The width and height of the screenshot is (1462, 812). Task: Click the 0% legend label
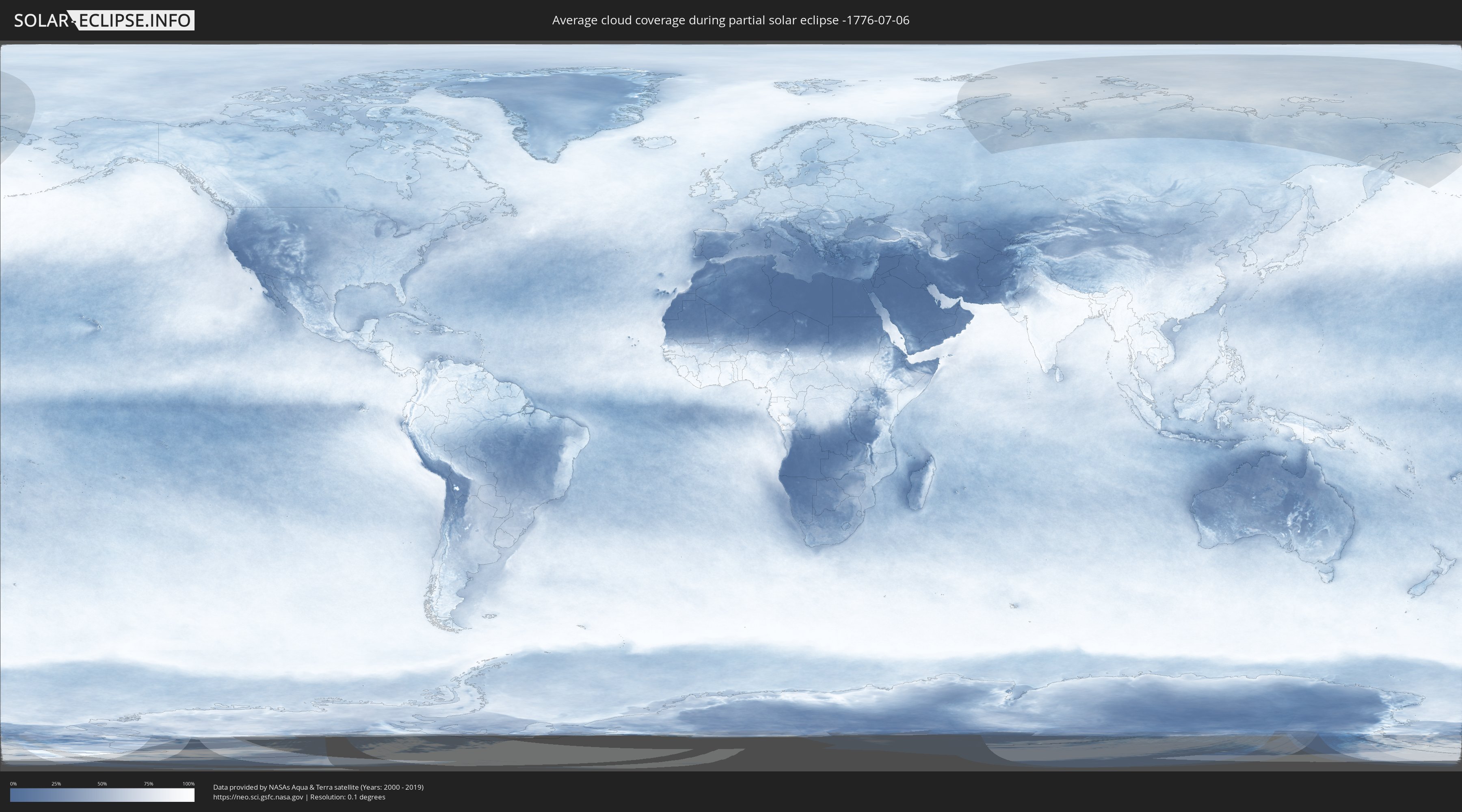pos(13,784)
